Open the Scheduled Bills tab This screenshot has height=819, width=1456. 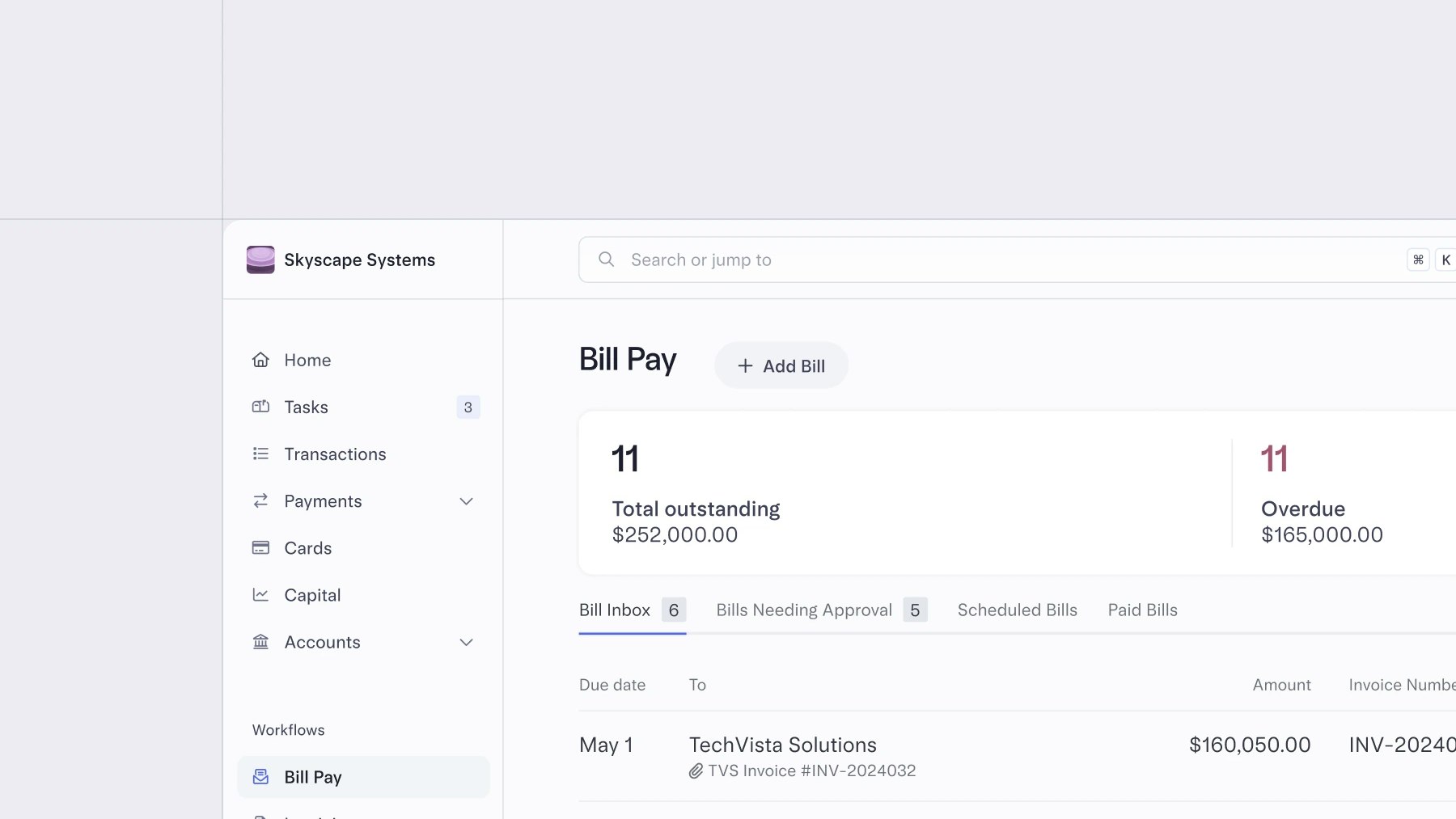tap(1018, 610)
